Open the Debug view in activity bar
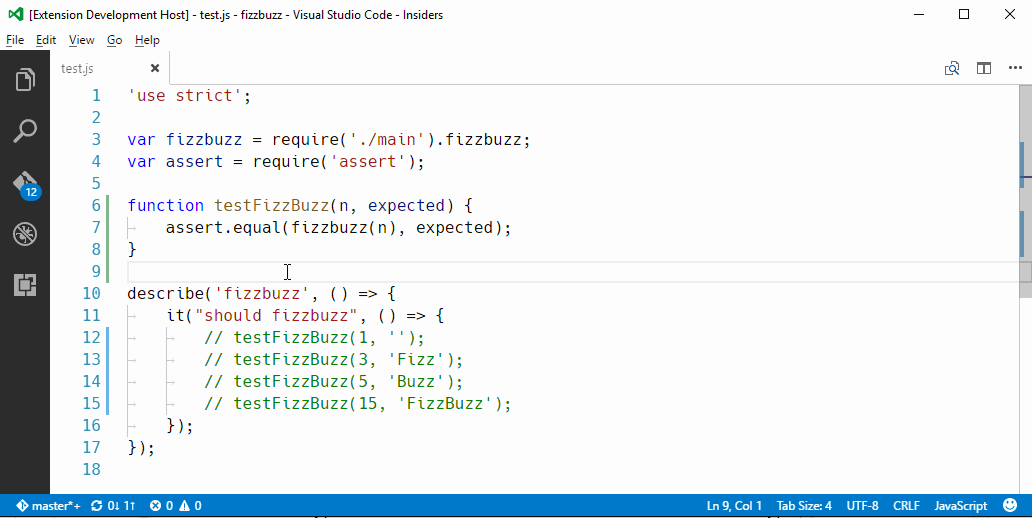This screenshot has height=518, width=1032. point(24,234)
